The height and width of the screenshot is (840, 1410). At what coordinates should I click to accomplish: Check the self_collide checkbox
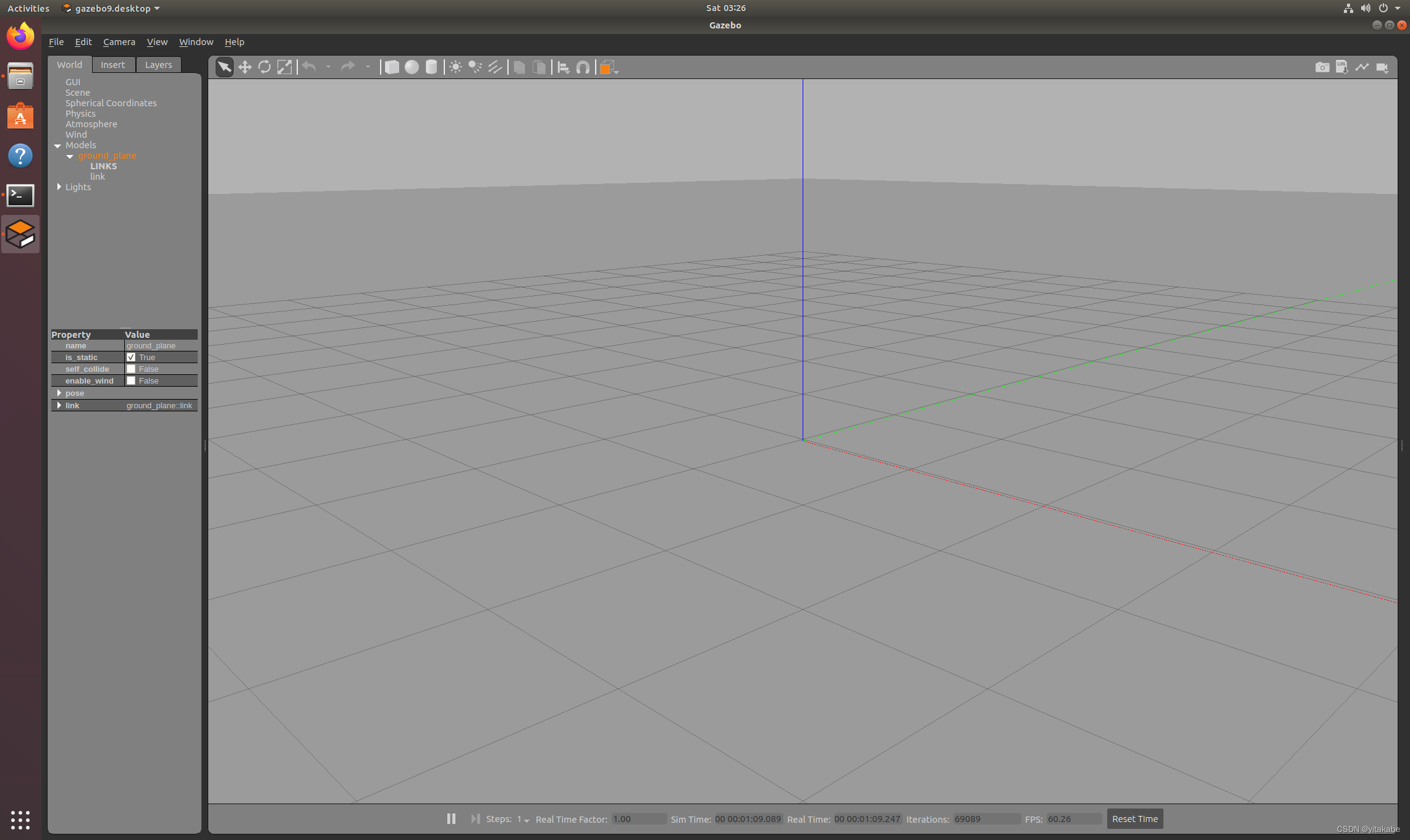point(131,369)
